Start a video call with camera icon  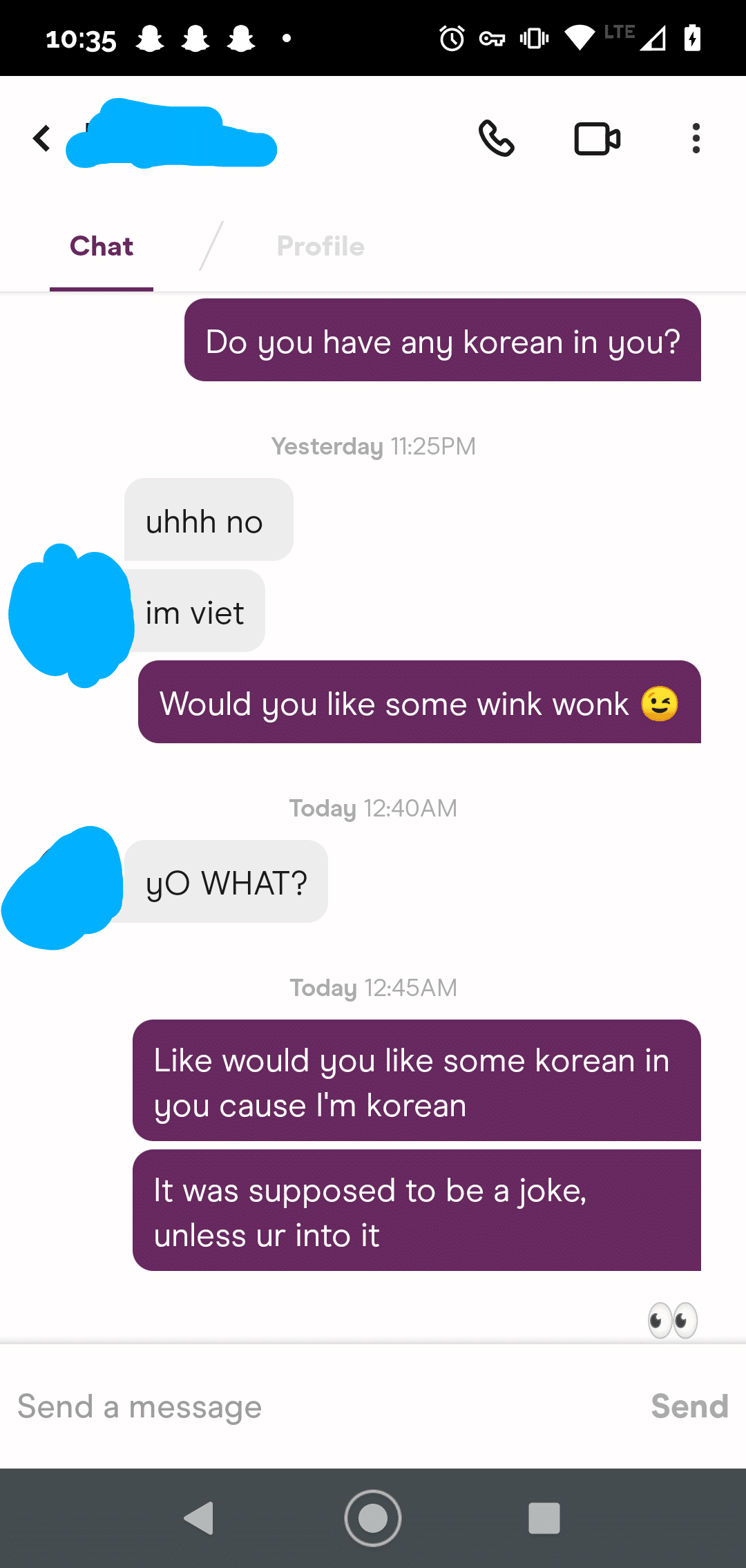(x=597, y=139)
